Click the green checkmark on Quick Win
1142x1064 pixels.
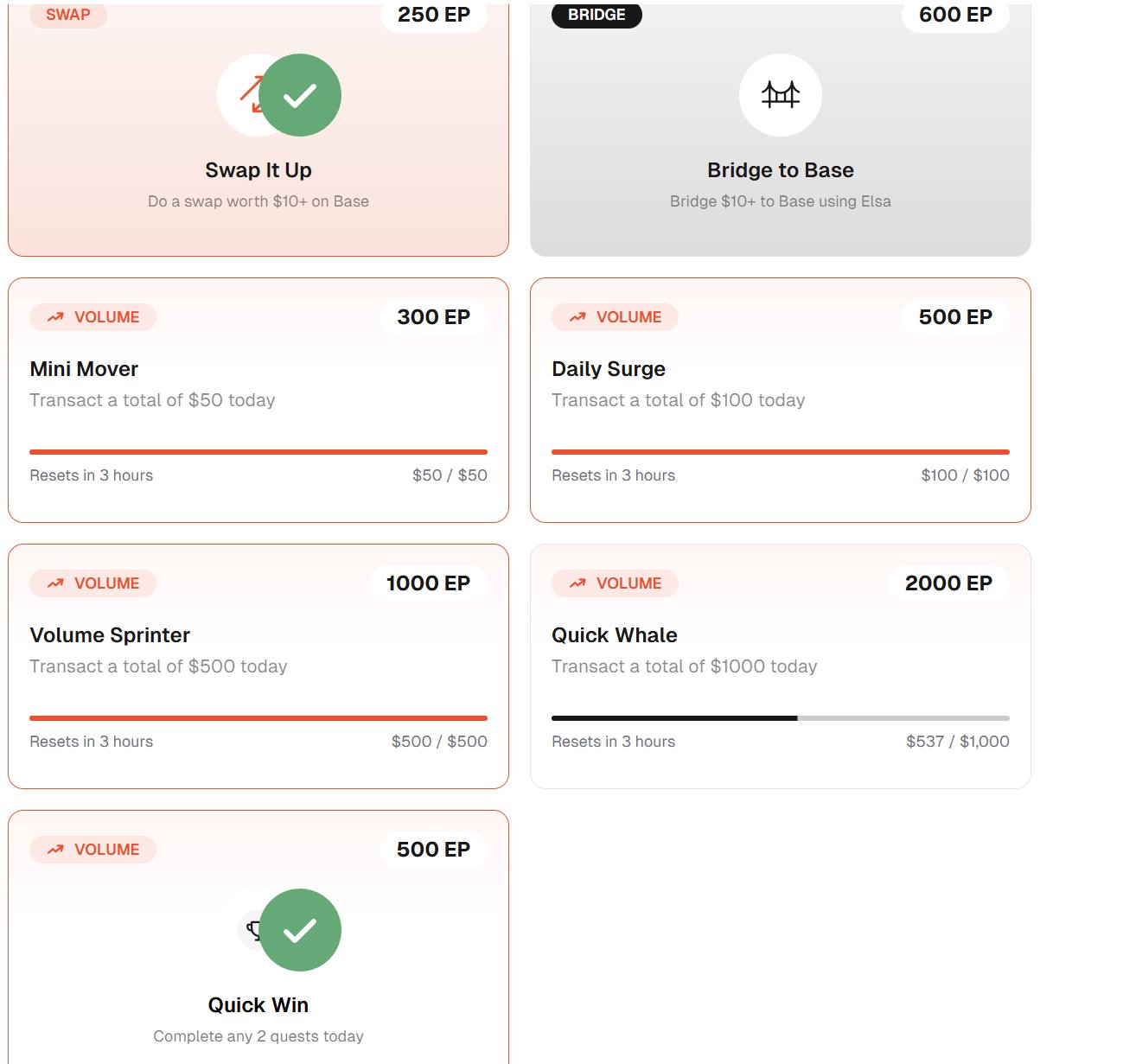click(x=300, y=930)
